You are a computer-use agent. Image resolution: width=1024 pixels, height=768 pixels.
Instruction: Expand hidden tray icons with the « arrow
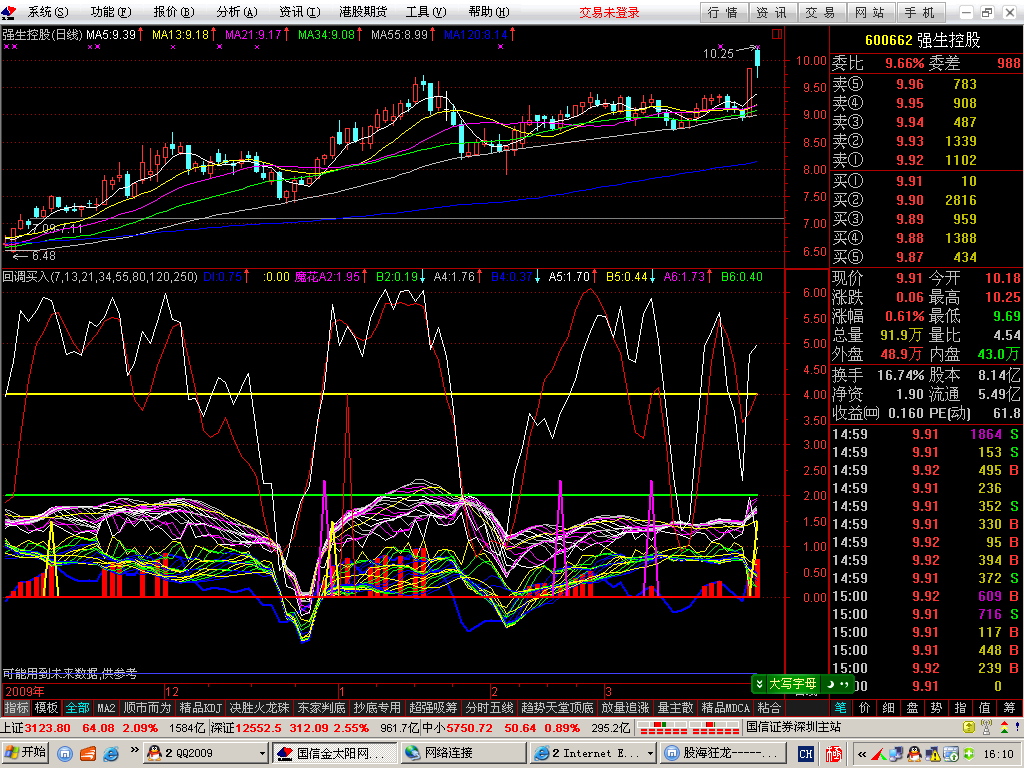point(862,754)
